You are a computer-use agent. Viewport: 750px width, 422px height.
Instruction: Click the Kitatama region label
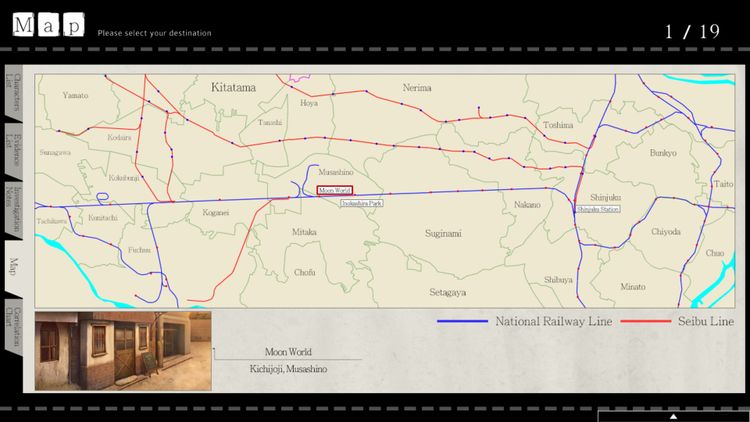(x=233, y=88)
